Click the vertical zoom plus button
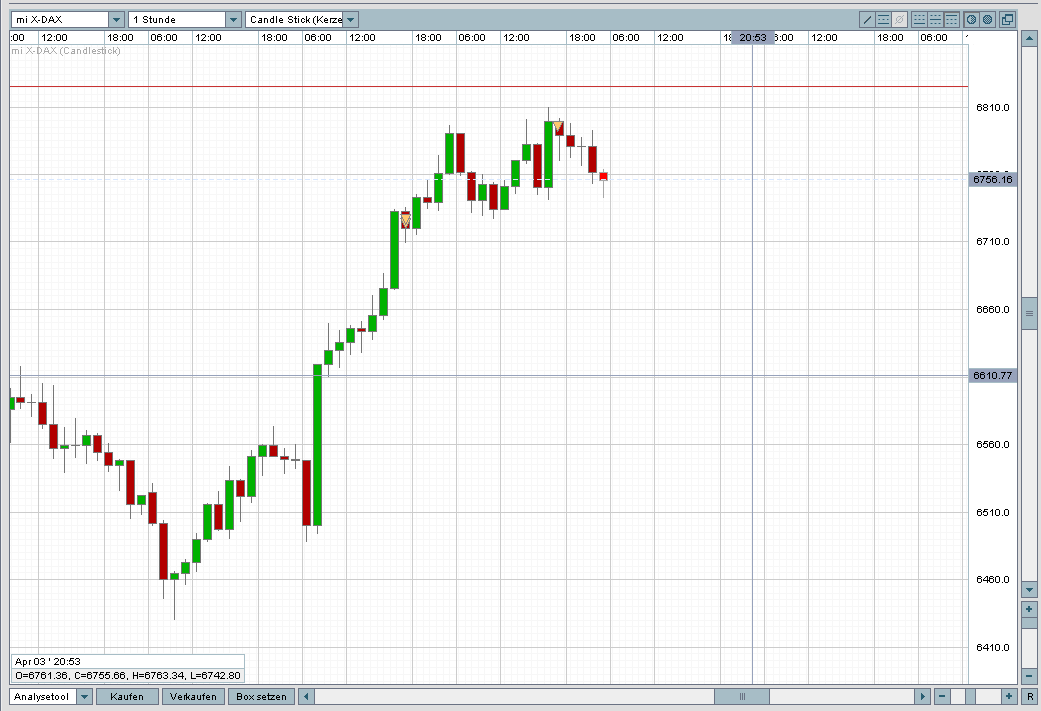 [1030, 609]
